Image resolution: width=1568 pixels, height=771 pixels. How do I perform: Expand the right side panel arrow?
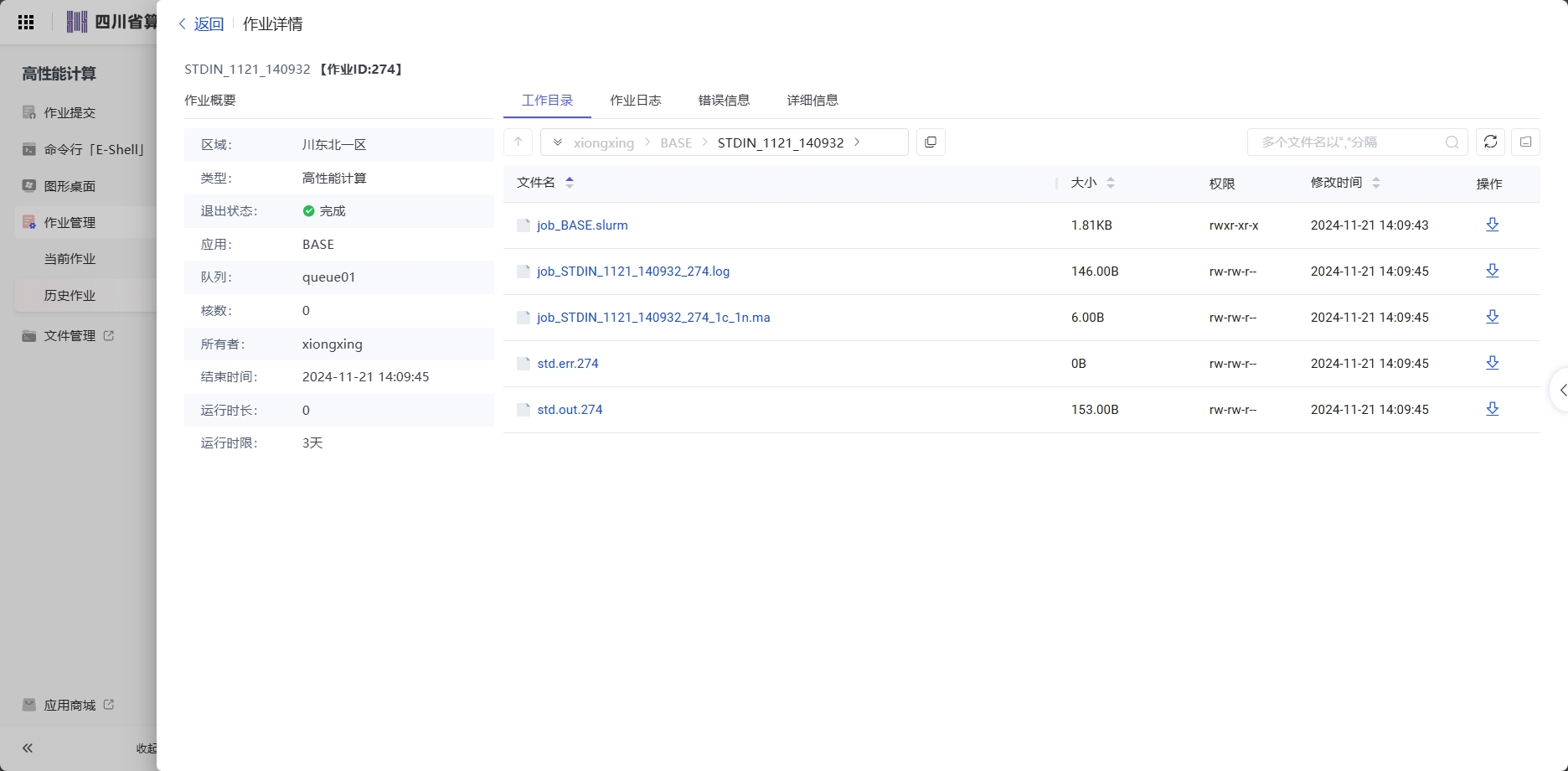pyautogui.click(x=1562, y=390)
